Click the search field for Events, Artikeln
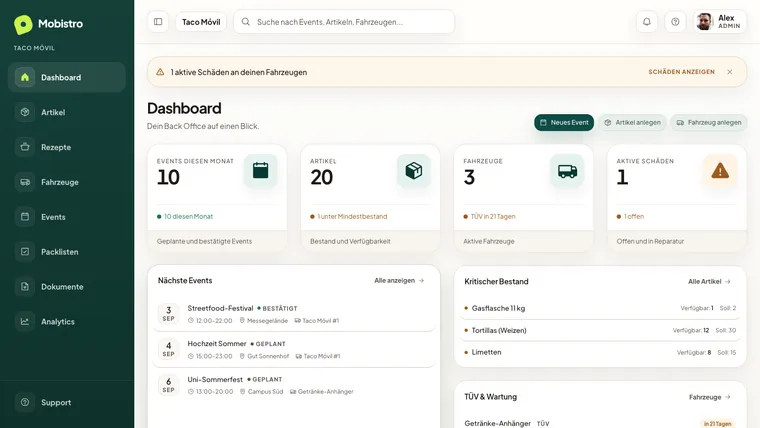 coord(344,22)
